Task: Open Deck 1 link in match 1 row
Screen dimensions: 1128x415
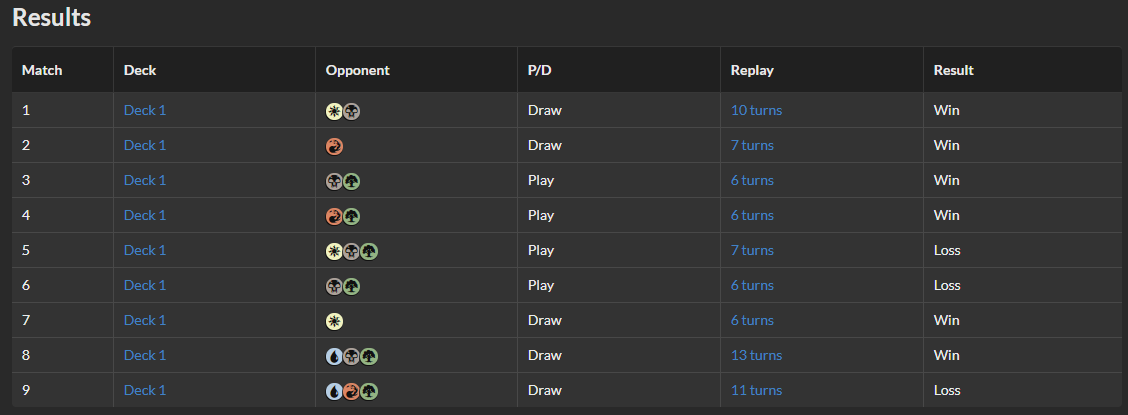Action: (145, 110)
